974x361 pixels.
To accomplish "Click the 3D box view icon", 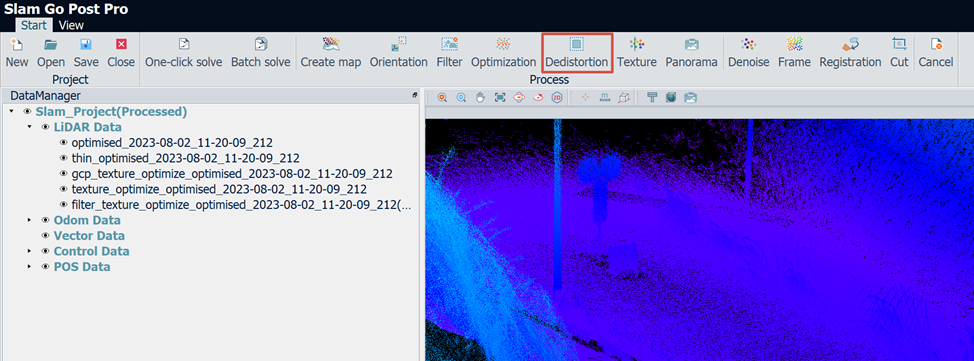I will [623, 98].
